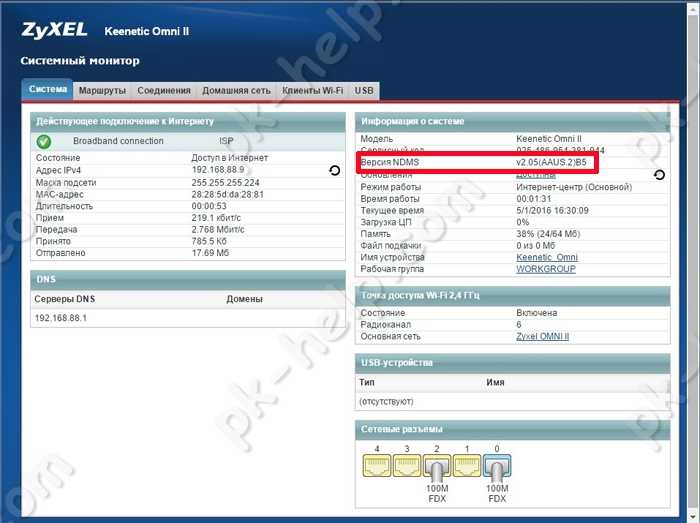Open the Домашняя сеть tab
Viewport: 700px width, 523px height.
(x=236, y=91)
